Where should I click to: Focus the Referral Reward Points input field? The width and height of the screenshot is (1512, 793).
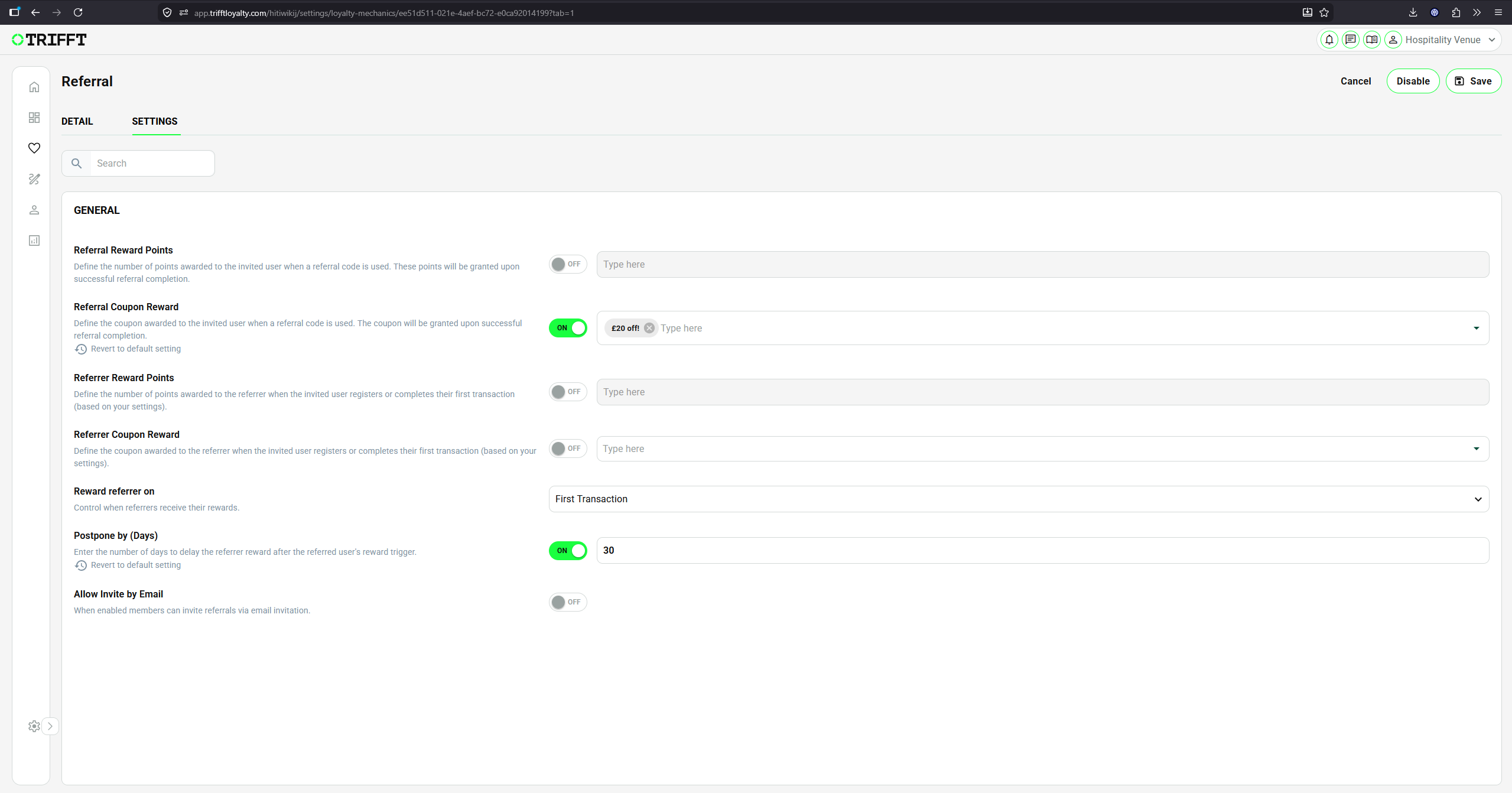click(1042, 264)
